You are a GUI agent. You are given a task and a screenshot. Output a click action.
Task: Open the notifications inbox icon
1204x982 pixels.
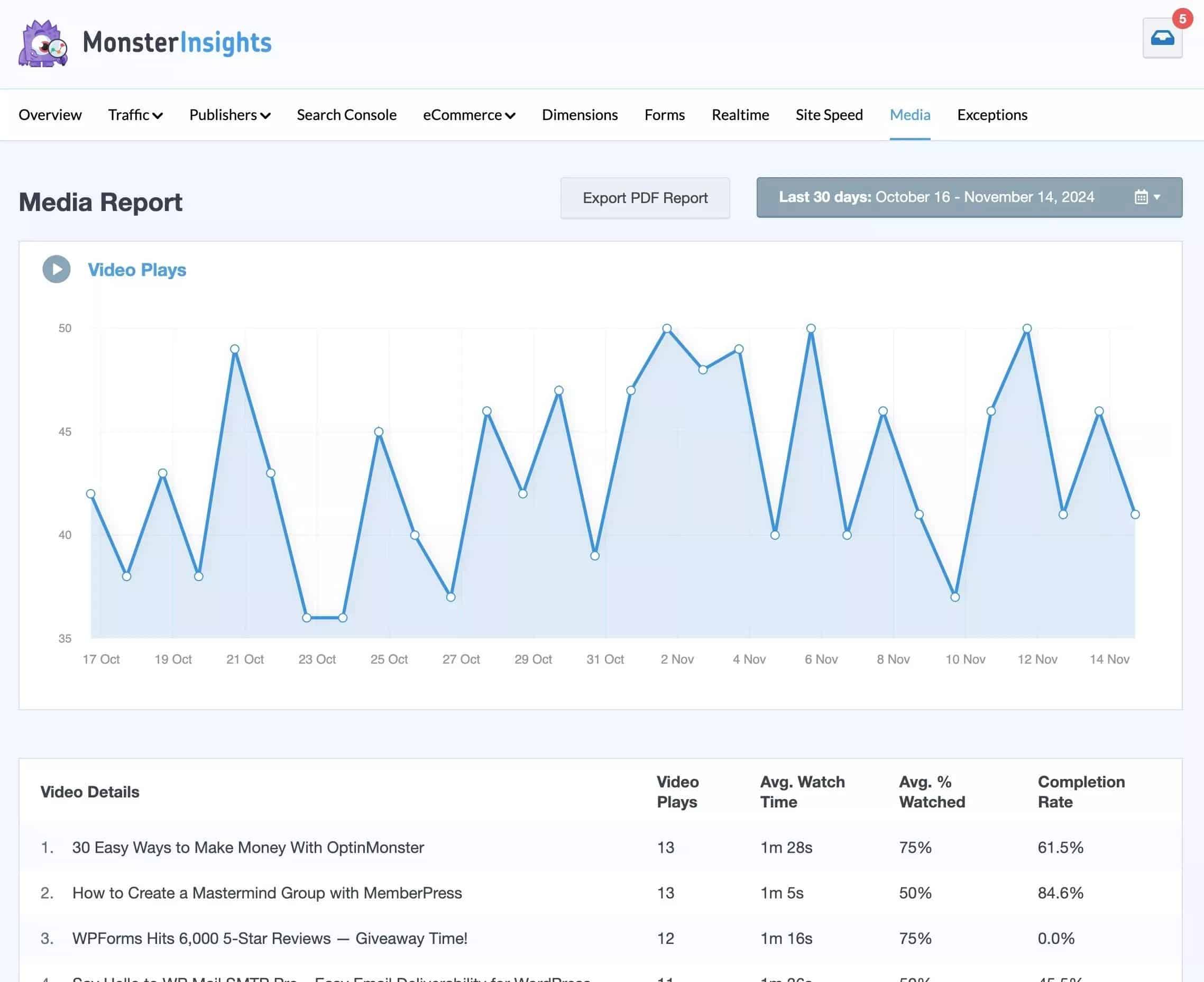[1162, 38]
